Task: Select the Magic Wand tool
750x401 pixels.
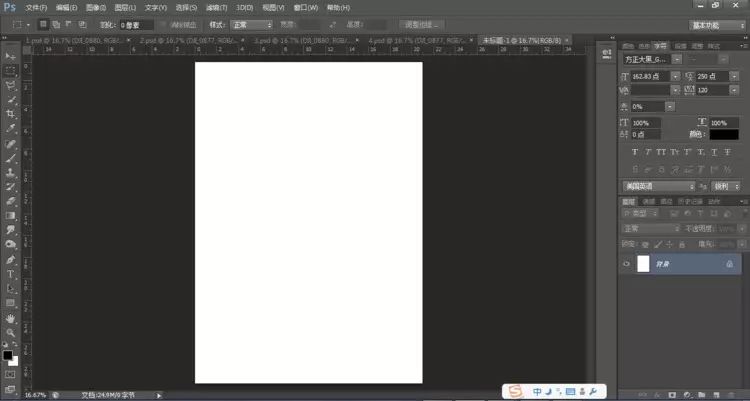Action: click(x=10, y=100)
